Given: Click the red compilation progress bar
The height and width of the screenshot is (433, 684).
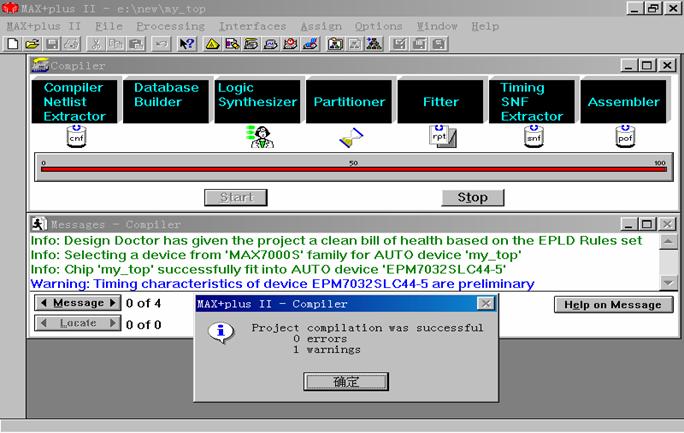Looking at the screenshot, I should click(354, 169).
